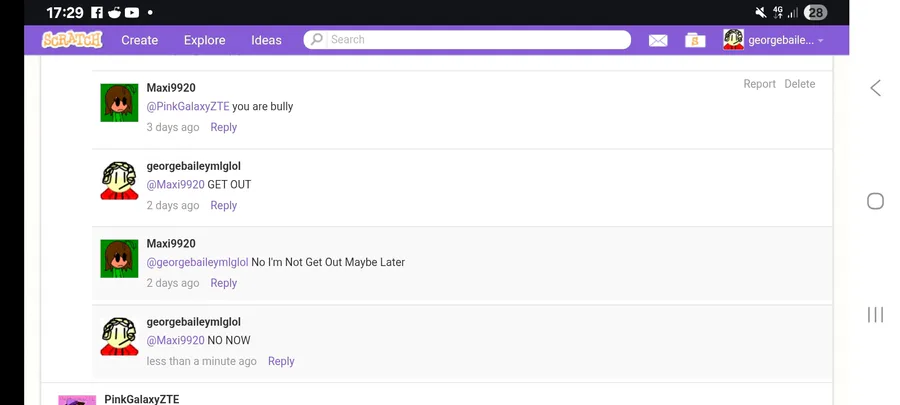This screenshot has height=405, width=900.
Task: Open Maxi9920 avatar on "Maybe Later" comment
Action: point(119,258)
